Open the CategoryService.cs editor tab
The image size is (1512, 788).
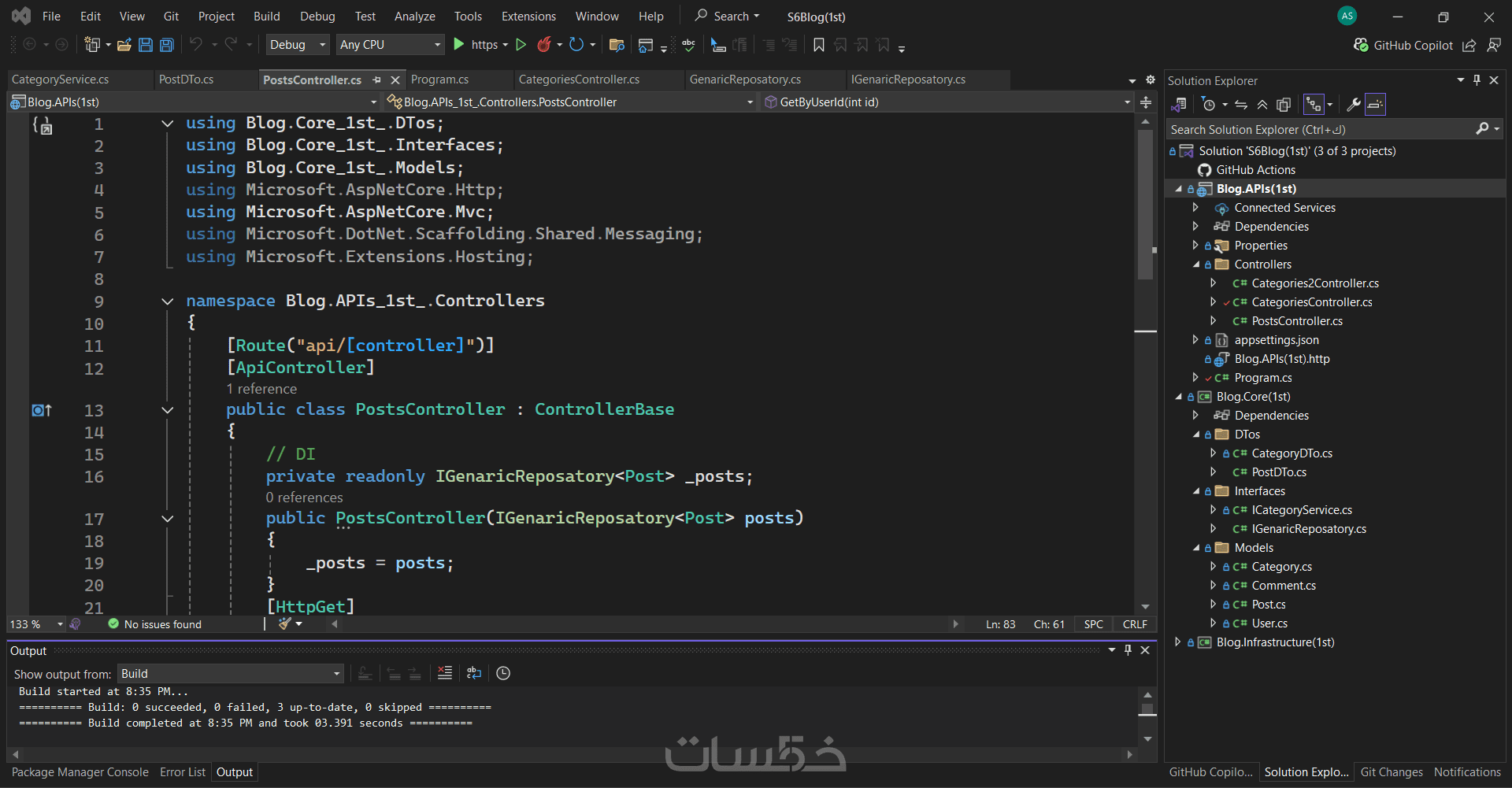61,80
